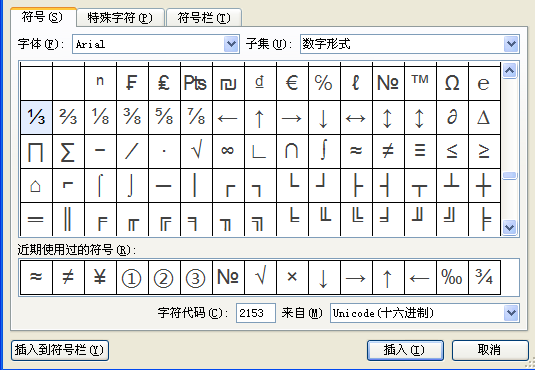Select circled number three in recent symbols

click(x=196, y=277)
